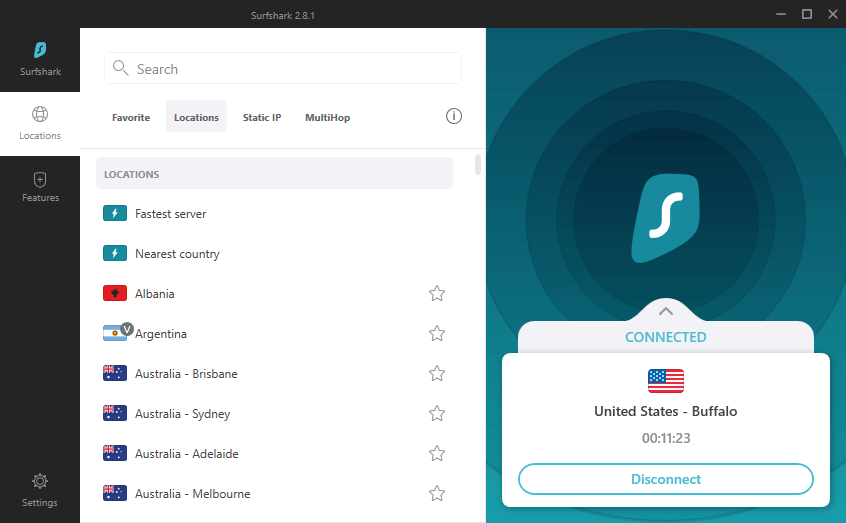Favorite Argentina with its star
846x523 pixels.
[x=437, y=334]
